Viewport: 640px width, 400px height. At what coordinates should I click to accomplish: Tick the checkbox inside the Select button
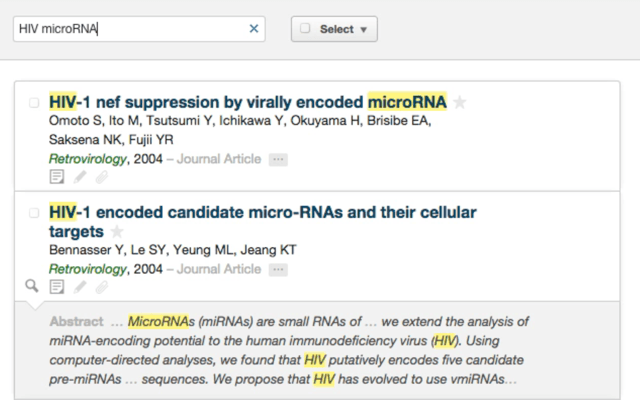pyautogui.click(x=305, y=28)
